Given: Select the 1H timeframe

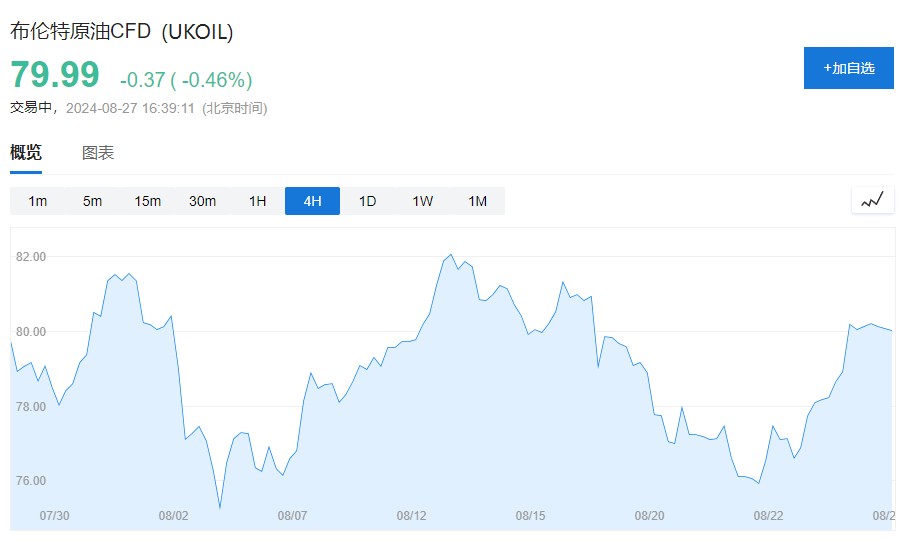Looking at the screenshot, I should point(258,201).
